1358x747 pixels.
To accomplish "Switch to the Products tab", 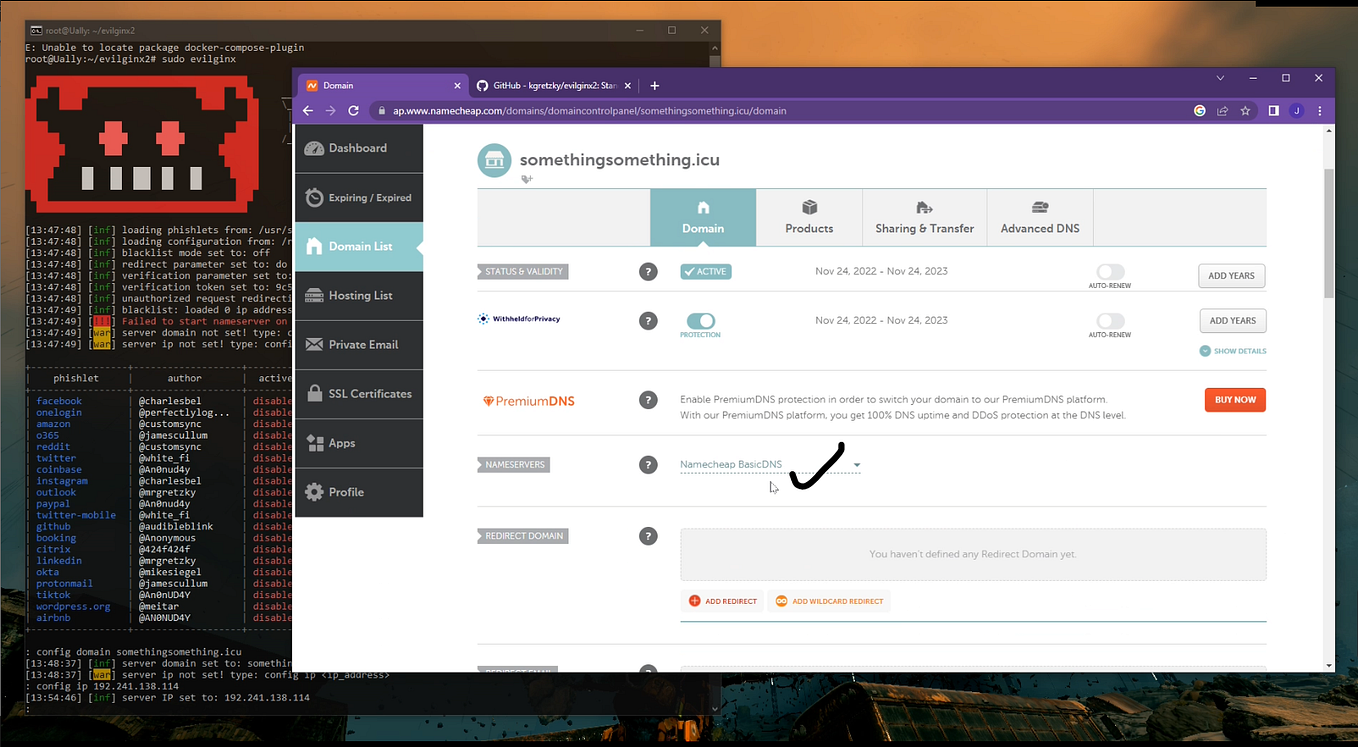I will [809, 217].
